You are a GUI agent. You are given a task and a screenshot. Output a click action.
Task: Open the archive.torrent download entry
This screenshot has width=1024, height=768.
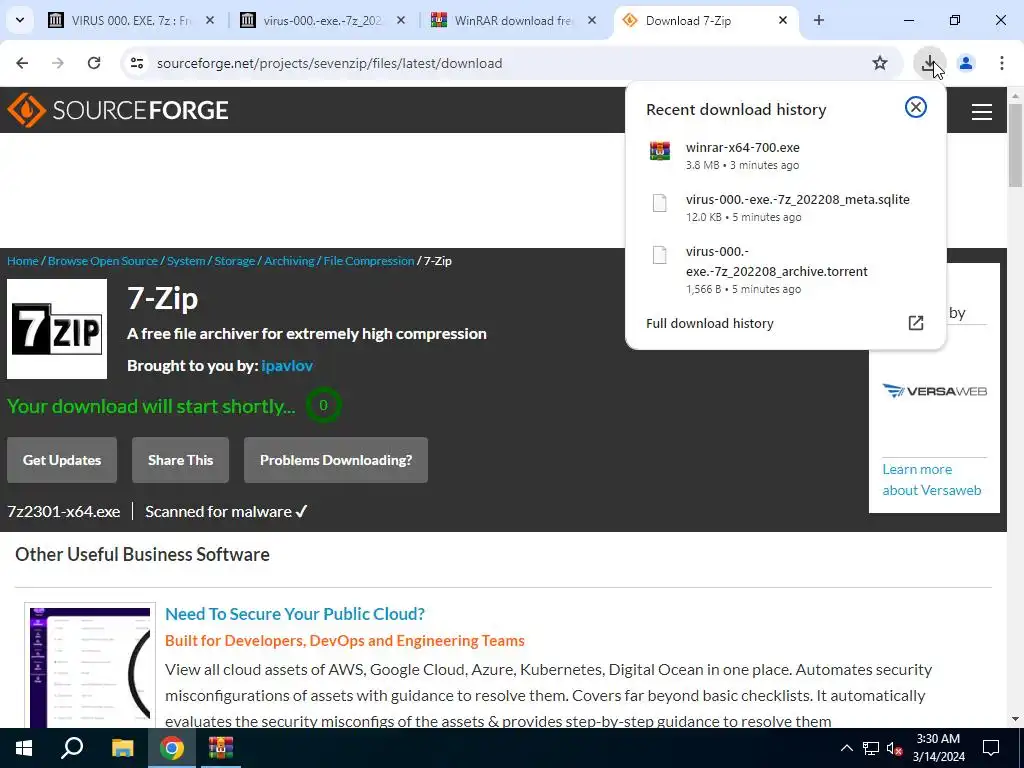pyautogui.click(x=785, y=269)
